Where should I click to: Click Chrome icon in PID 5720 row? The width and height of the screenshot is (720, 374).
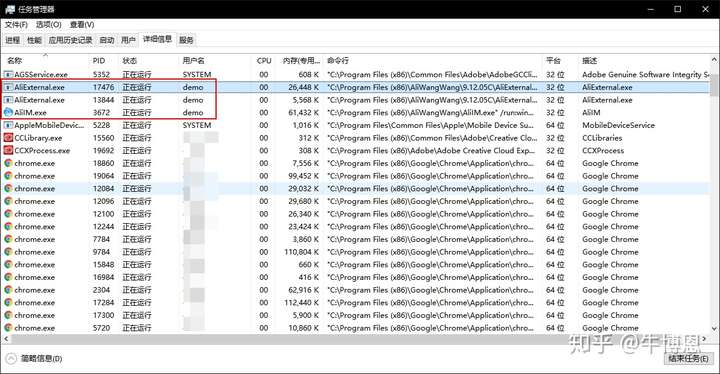pos(8,328)
